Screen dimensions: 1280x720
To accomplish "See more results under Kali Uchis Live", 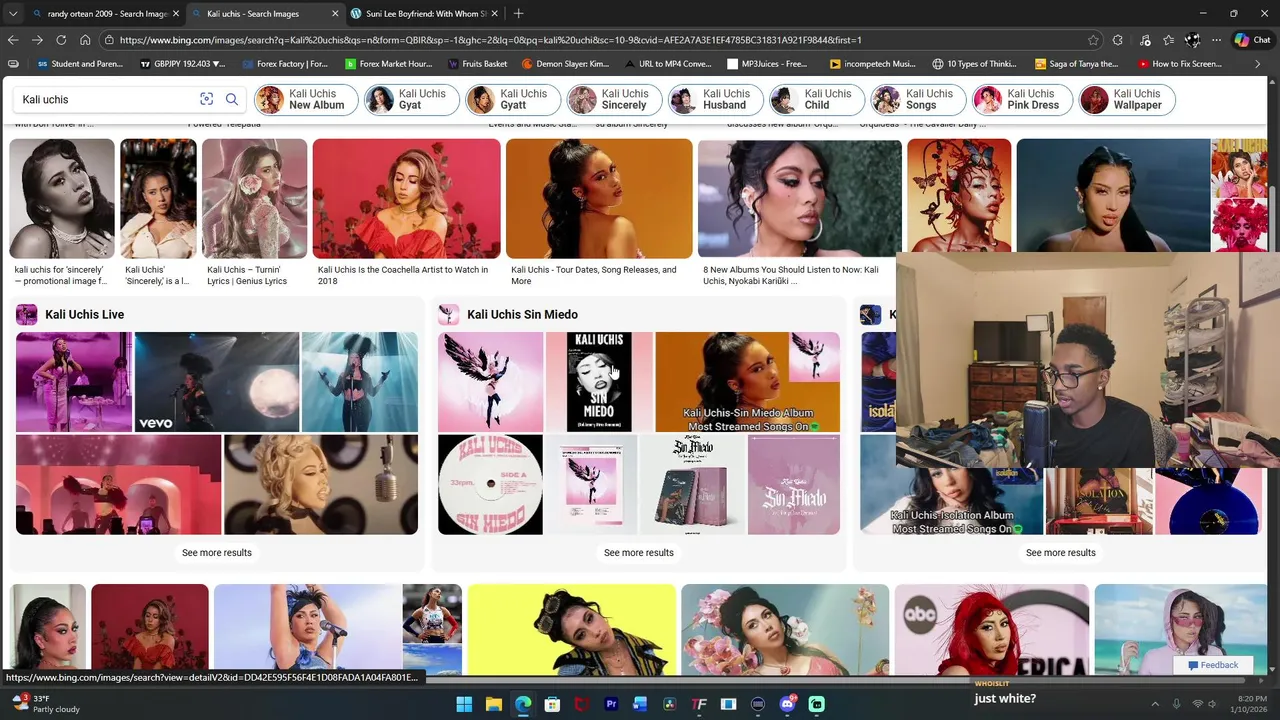I will pyautogui.click(x=217, y=552).
